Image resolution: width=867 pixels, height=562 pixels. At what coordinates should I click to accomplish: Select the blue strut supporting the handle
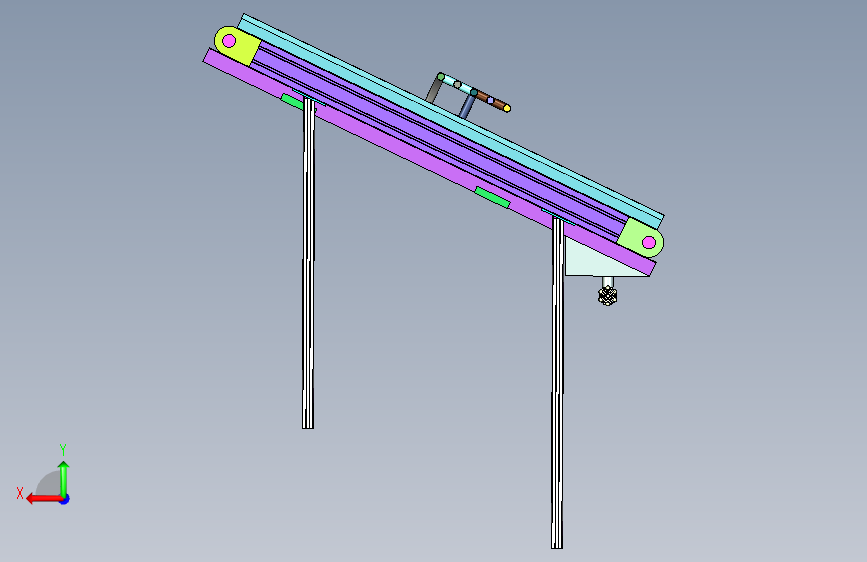point(468,106)
